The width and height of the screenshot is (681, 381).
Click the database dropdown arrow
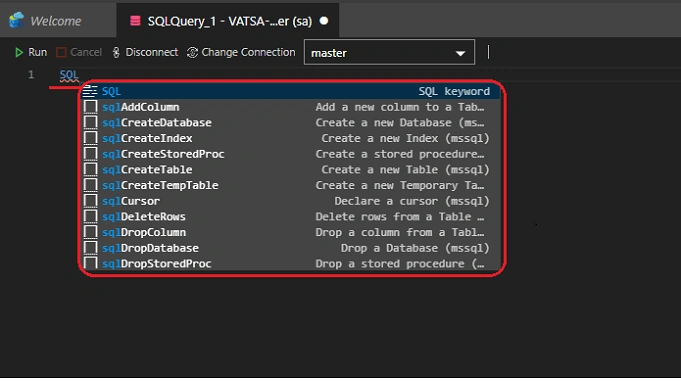(x=460, y=53)
